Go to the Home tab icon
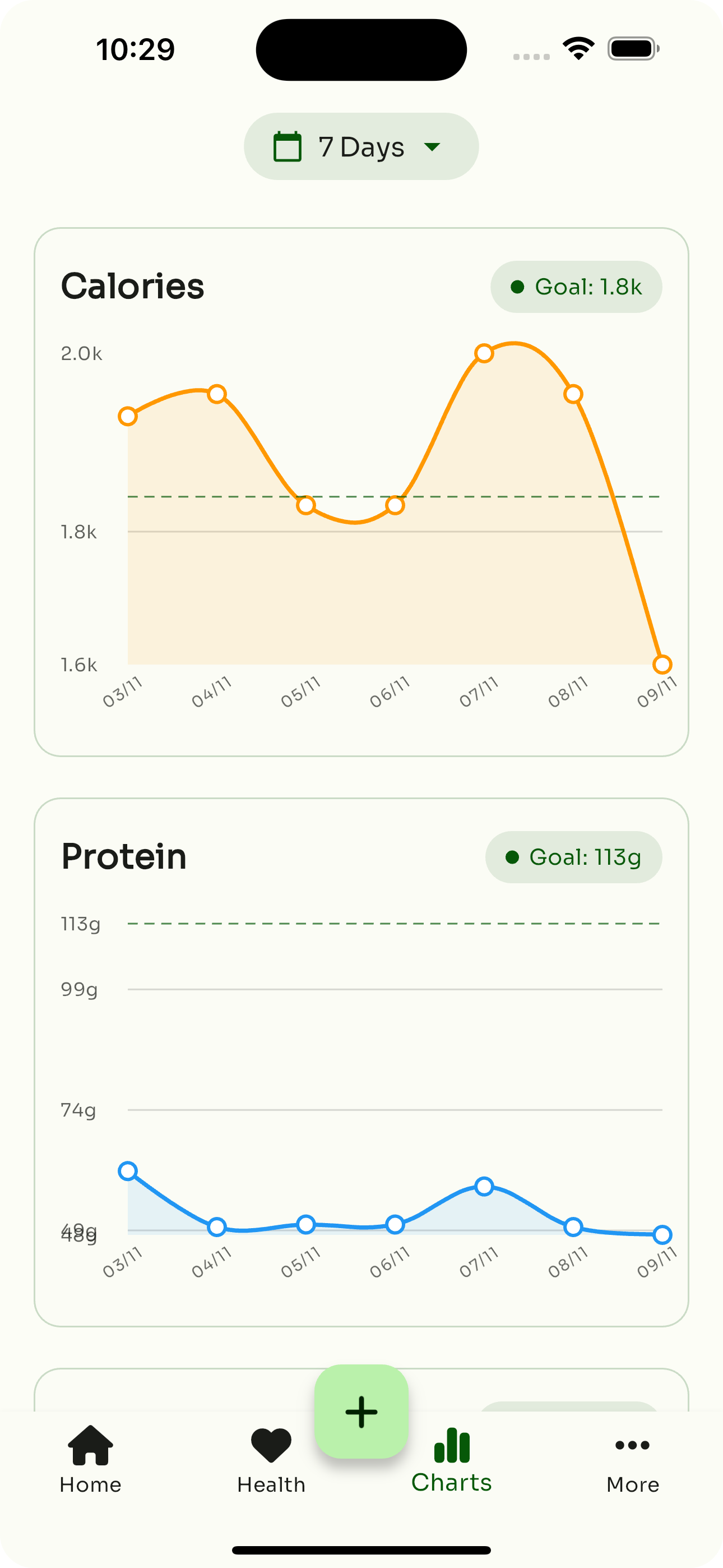Screen dimensions: 723x1568 tap(90, 1445)
